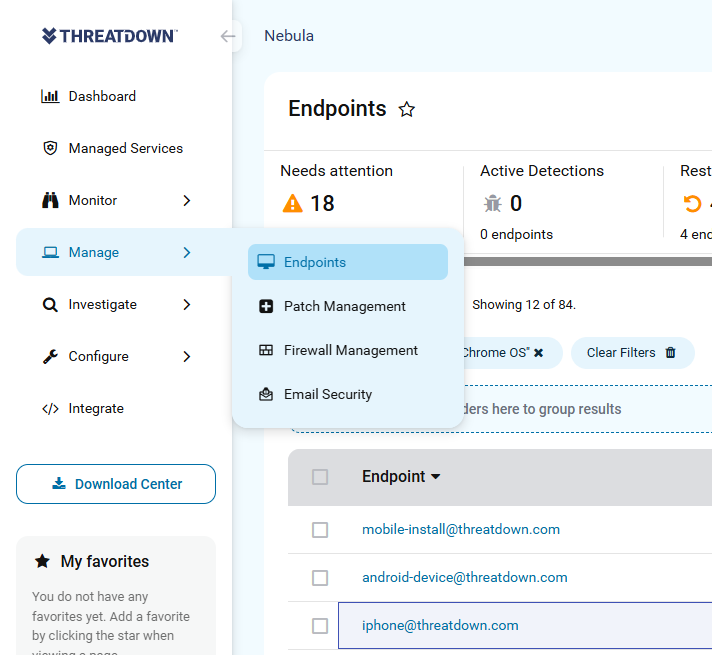Click the Active Detections bug icon
This screenshot has width=712, height=655.
493,203
